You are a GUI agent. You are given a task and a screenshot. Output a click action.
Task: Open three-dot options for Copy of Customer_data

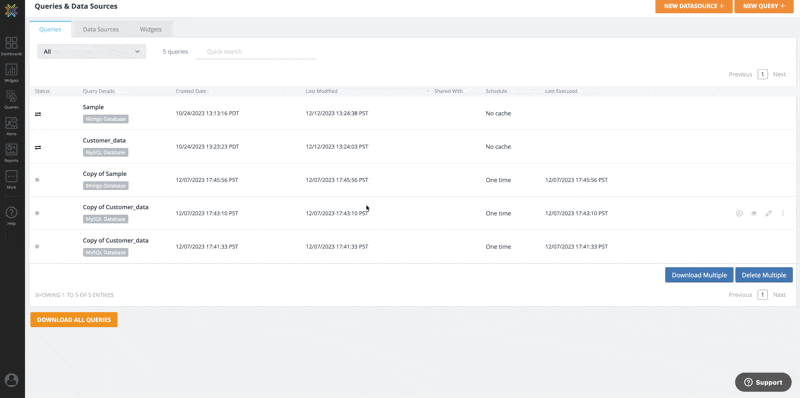coord(783,213)
